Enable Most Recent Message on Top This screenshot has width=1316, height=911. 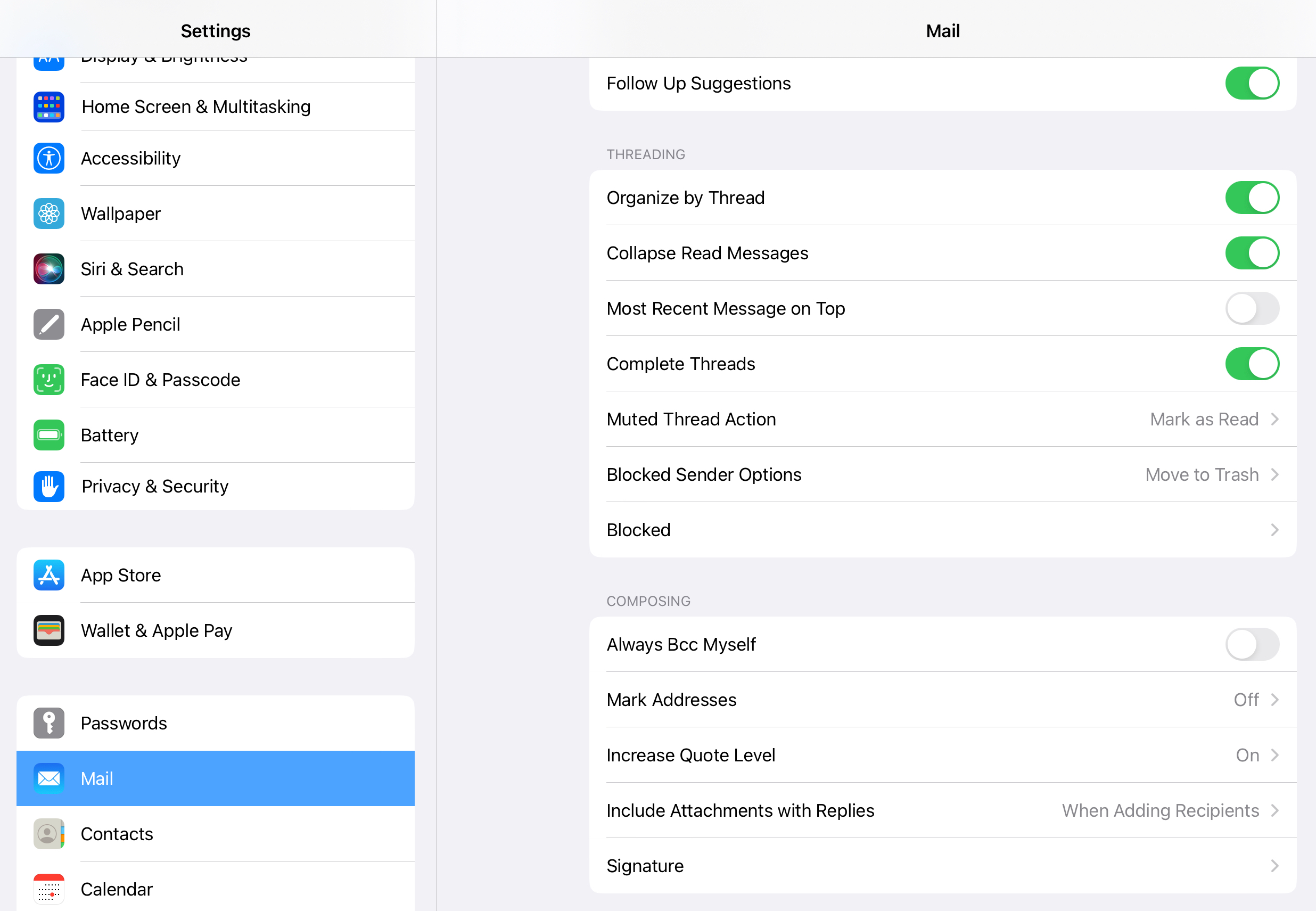tap(1252, 308)
